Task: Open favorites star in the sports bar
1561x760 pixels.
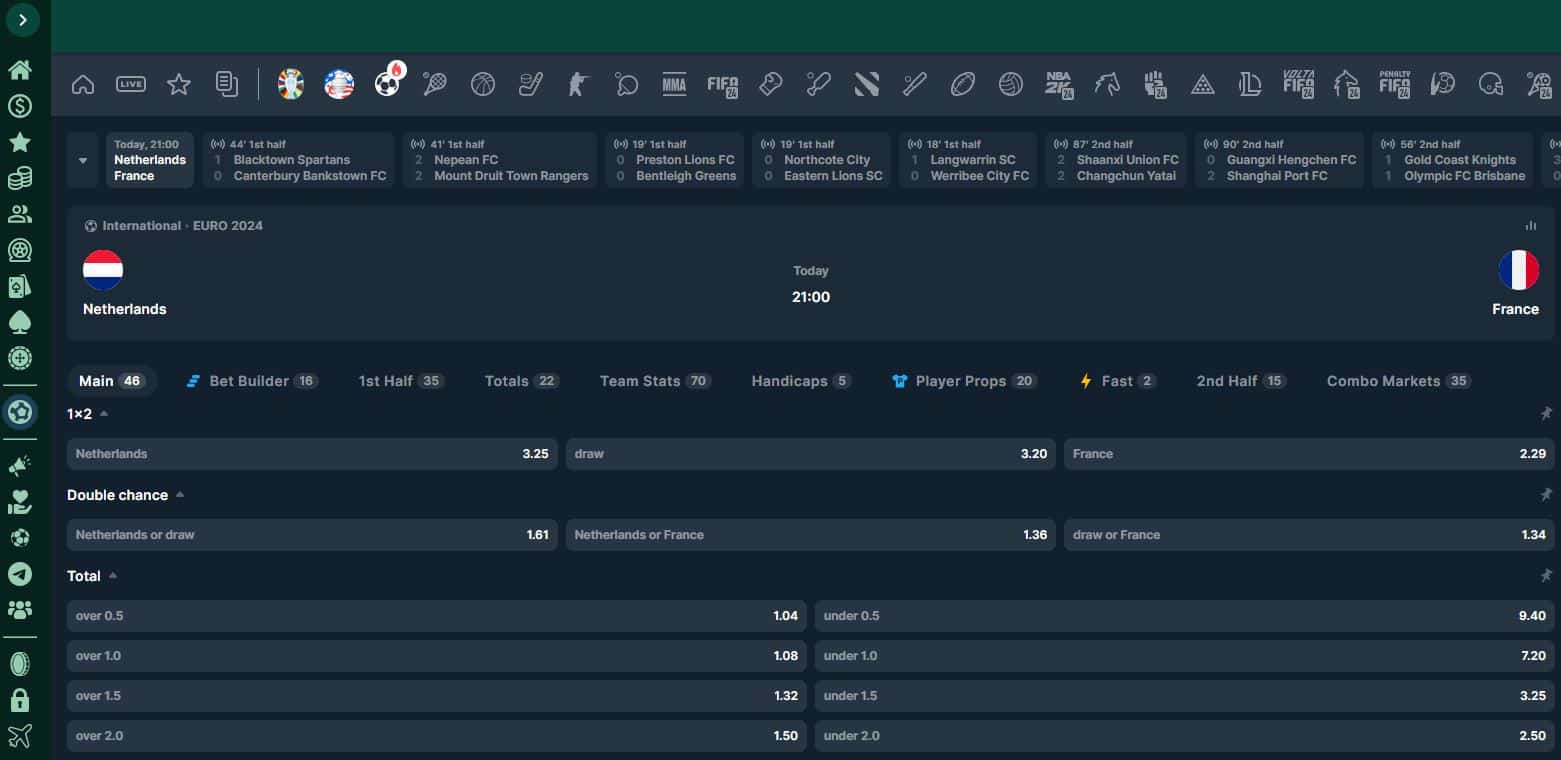Action: (179, 85)
